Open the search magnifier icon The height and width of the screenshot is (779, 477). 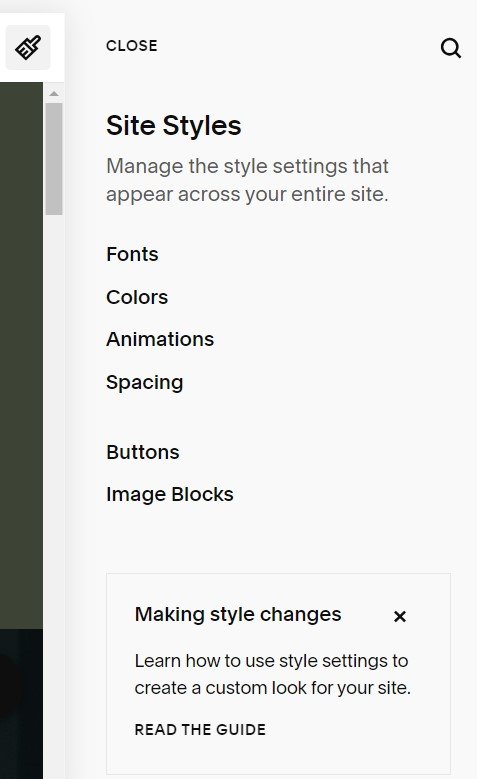(x=451, y=48)
